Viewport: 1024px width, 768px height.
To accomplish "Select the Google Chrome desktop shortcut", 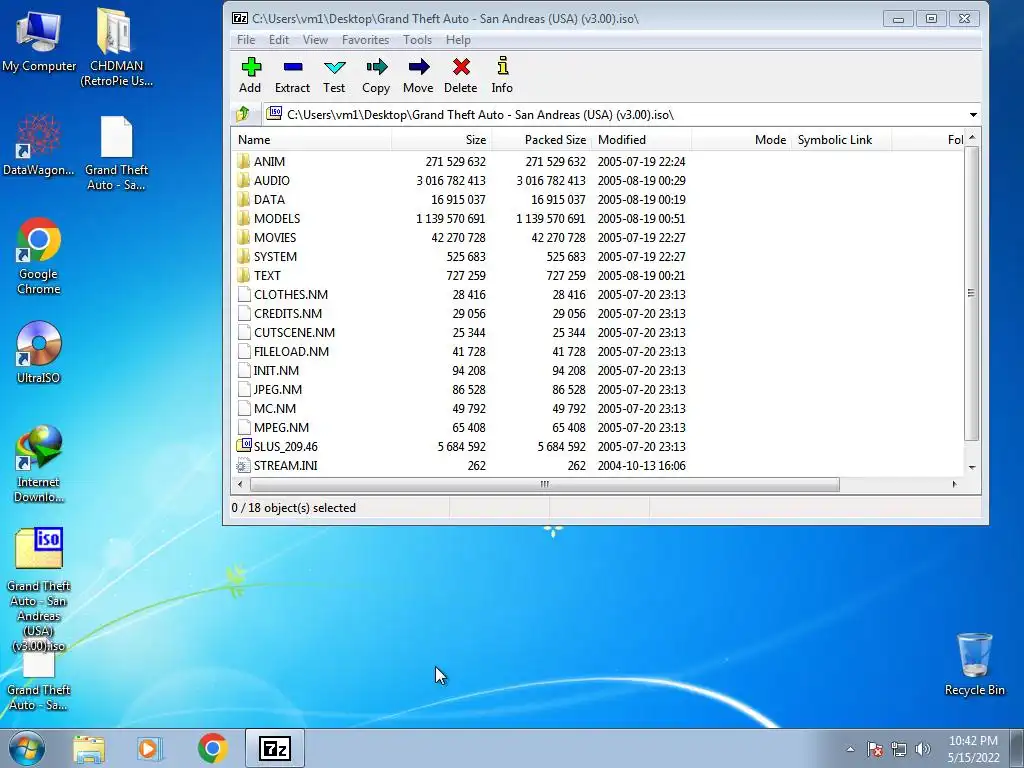I will 39,256.
